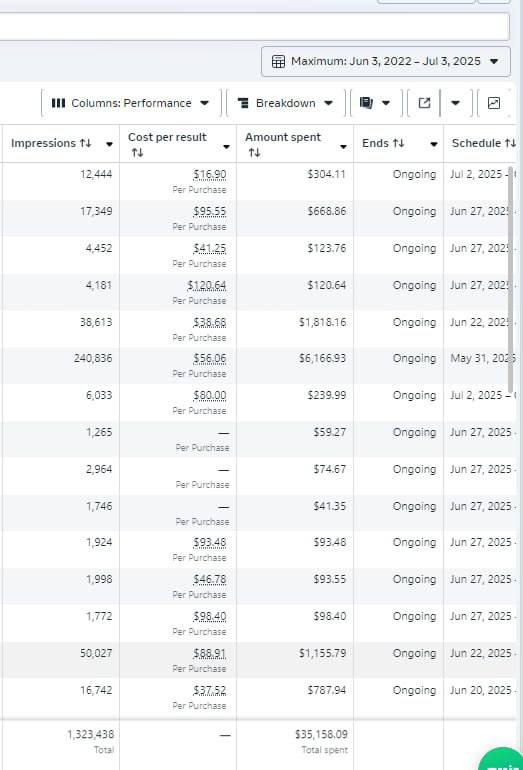This screenshot has width=523, height=770.
Task: Click the Export share icon button
Action: (424, 103)
